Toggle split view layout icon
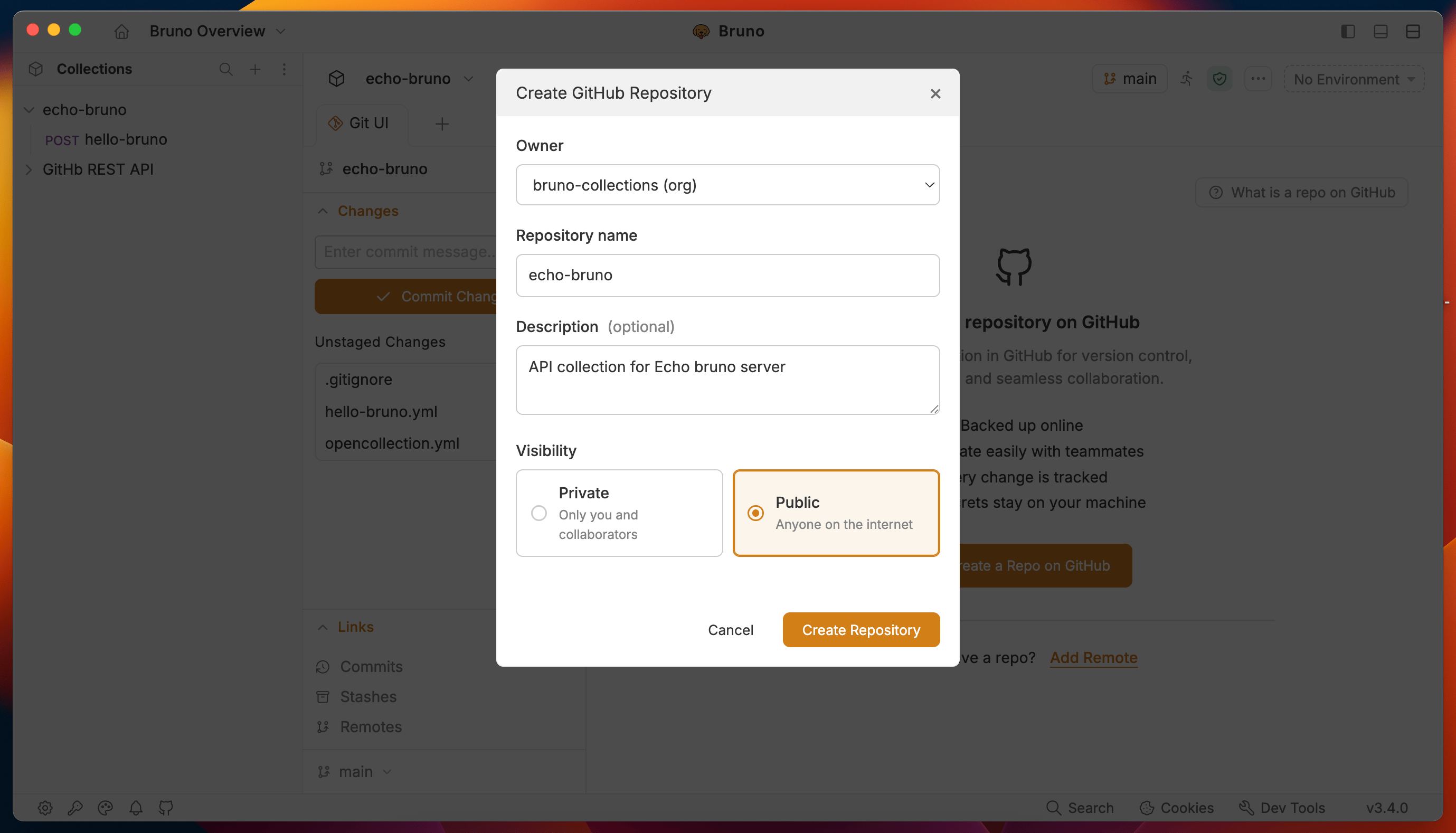Image resolution: width=1456 pixels, height=833 pixels. click(1413, 31)
